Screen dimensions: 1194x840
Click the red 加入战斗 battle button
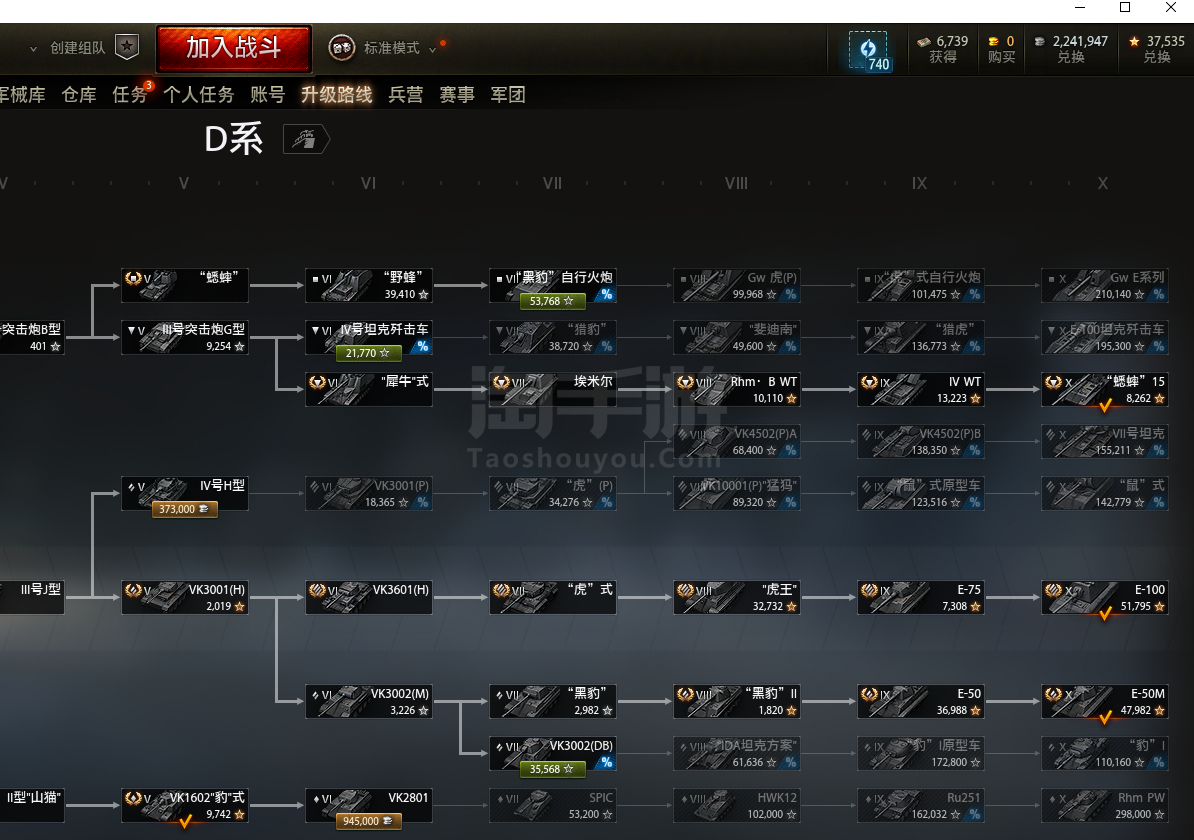(x=234, y=48)
